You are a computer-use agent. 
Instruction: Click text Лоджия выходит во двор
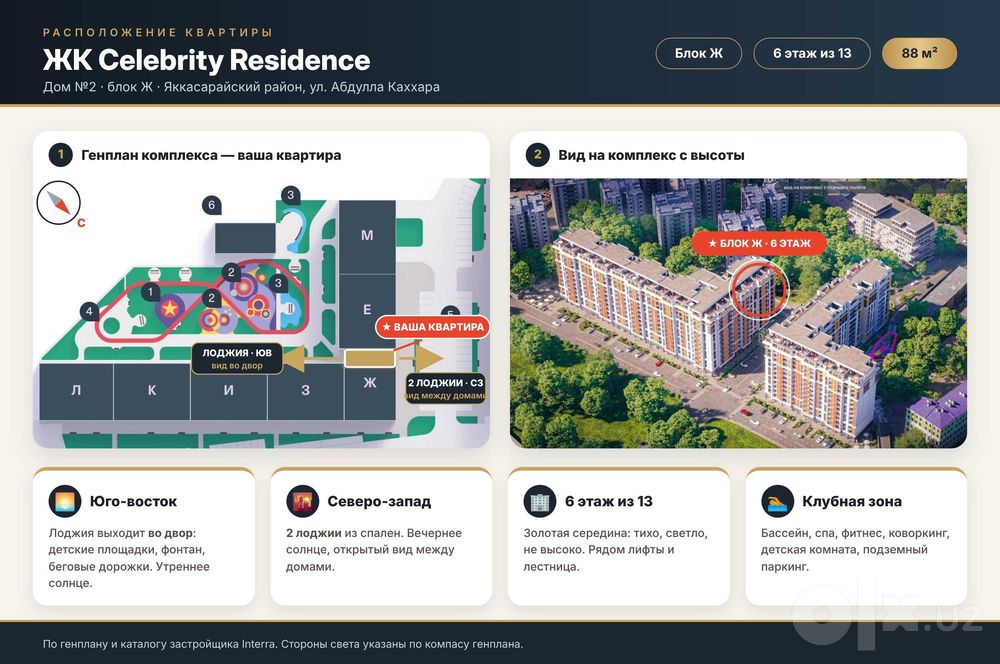tap(122, 533)
